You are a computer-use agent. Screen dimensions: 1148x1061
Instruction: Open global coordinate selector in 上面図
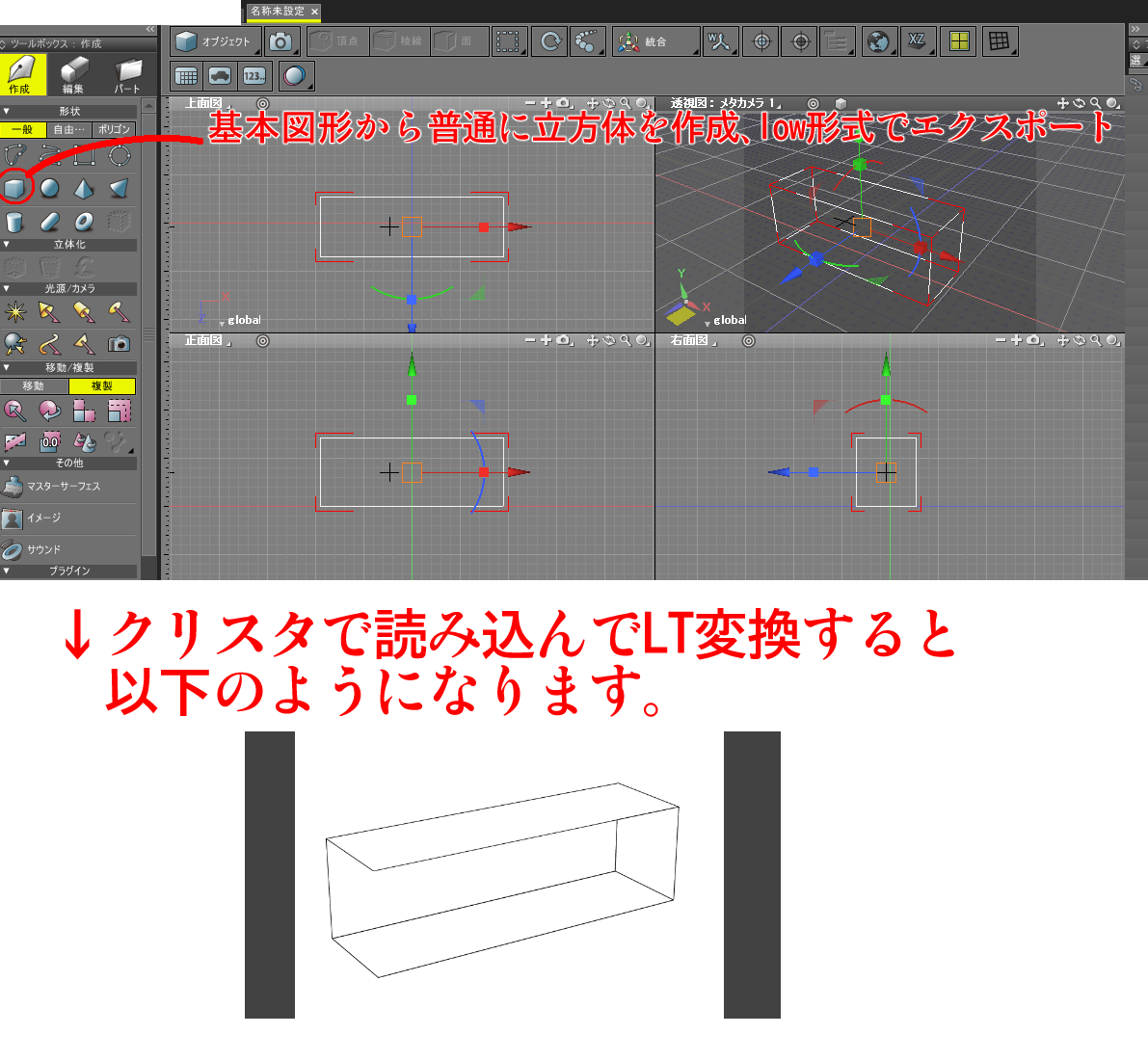click(x=240, y=321)
